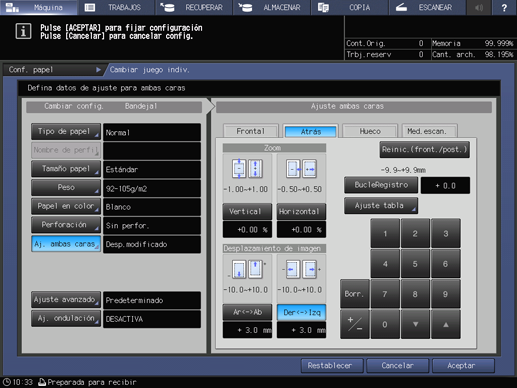Select the Der<->Izq image shift button
Image resolution: width=517 pixels, height=388 pixels.
[301, 312]
